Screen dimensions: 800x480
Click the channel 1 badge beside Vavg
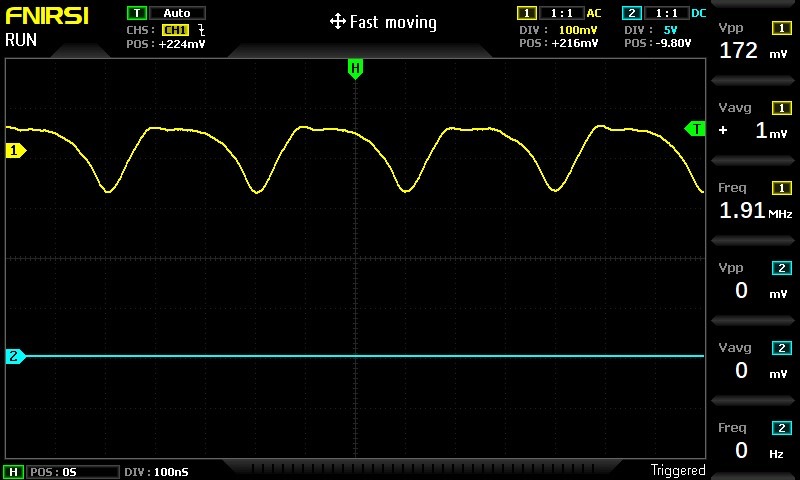click(x=782, y=108)
